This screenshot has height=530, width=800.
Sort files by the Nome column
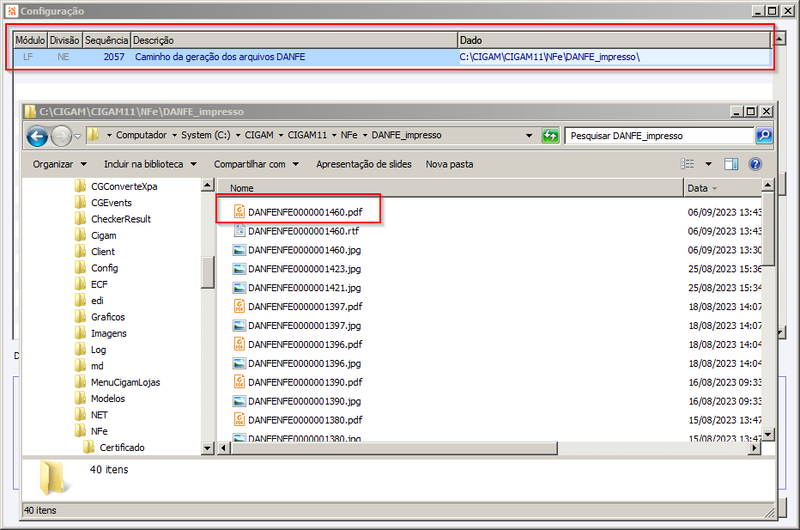tap(450, 188)
